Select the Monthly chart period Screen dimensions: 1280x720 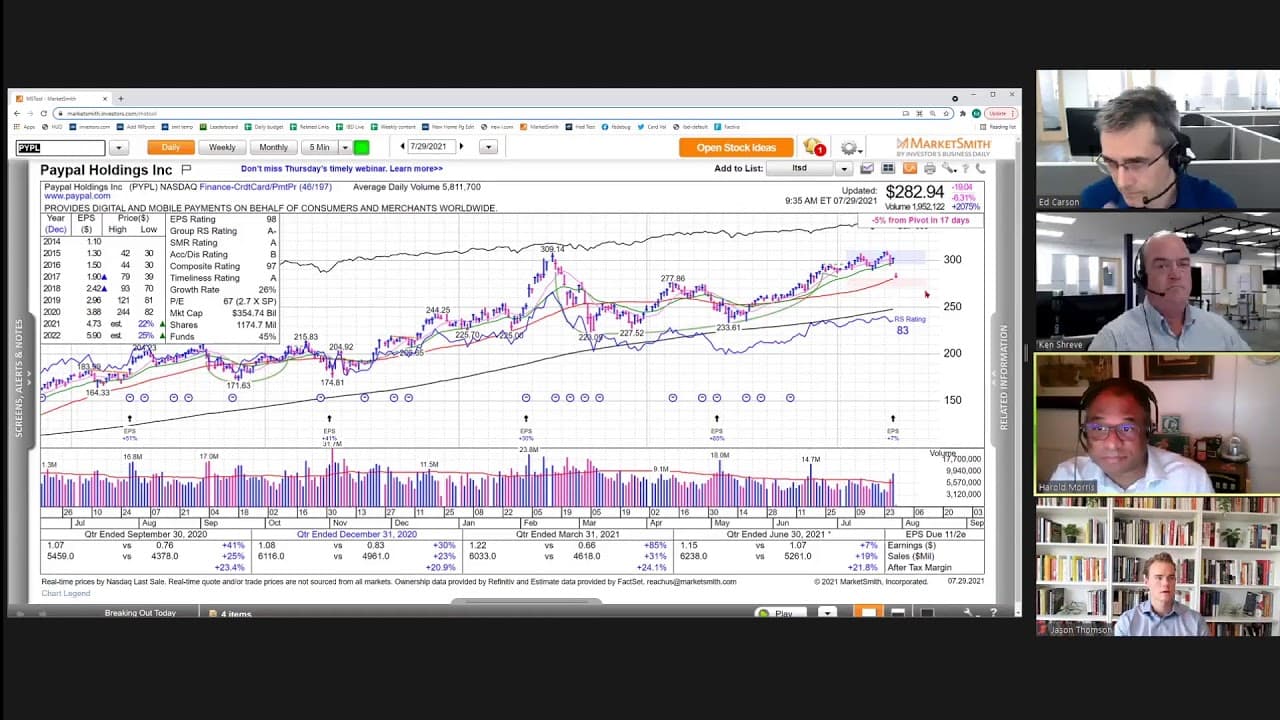click(273, 147)
